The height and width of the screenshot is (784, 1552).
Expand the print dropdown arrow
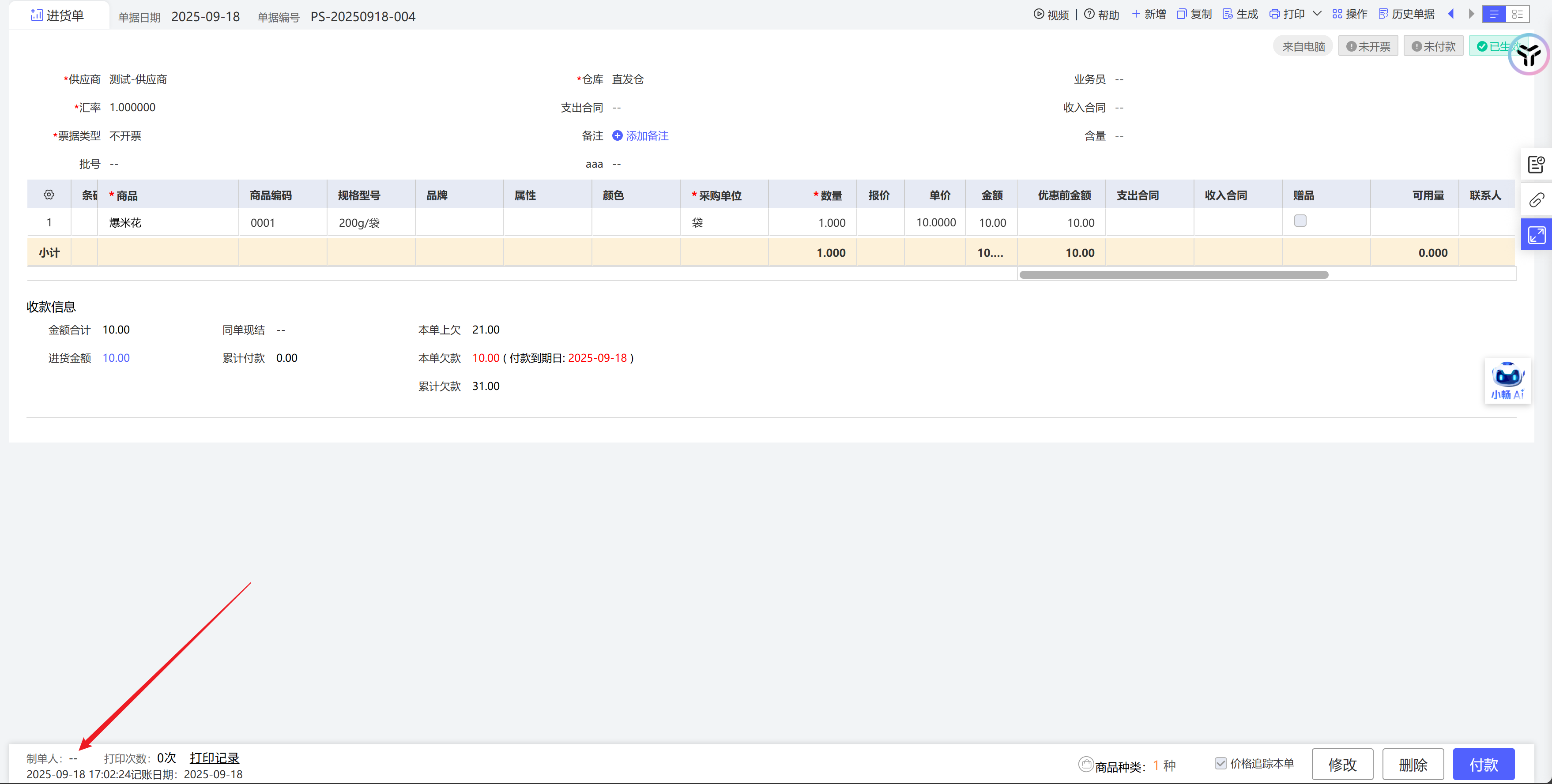(1317, 14)
